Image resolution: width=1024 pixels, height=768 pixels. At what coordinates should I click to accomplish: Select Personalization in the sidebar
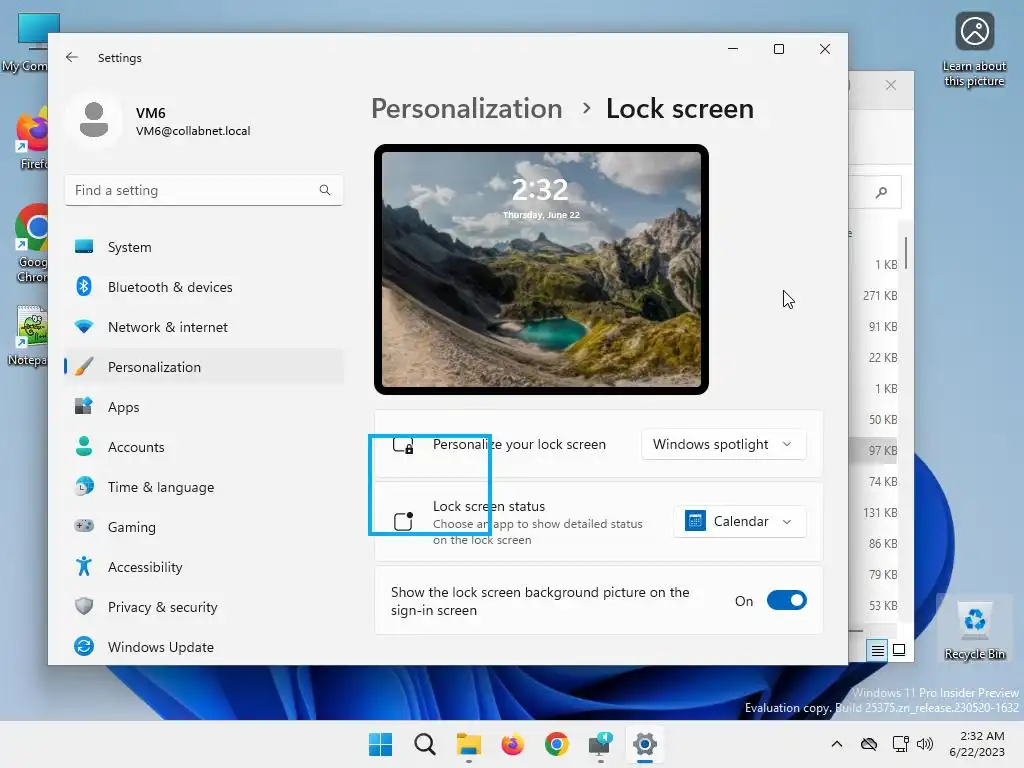click(204, 366)
